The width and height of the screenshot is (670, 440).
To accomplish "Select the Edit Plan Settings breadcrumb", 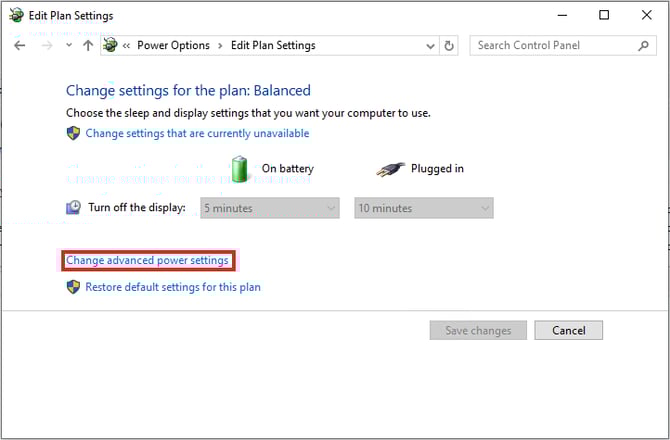I will [273, 46].
